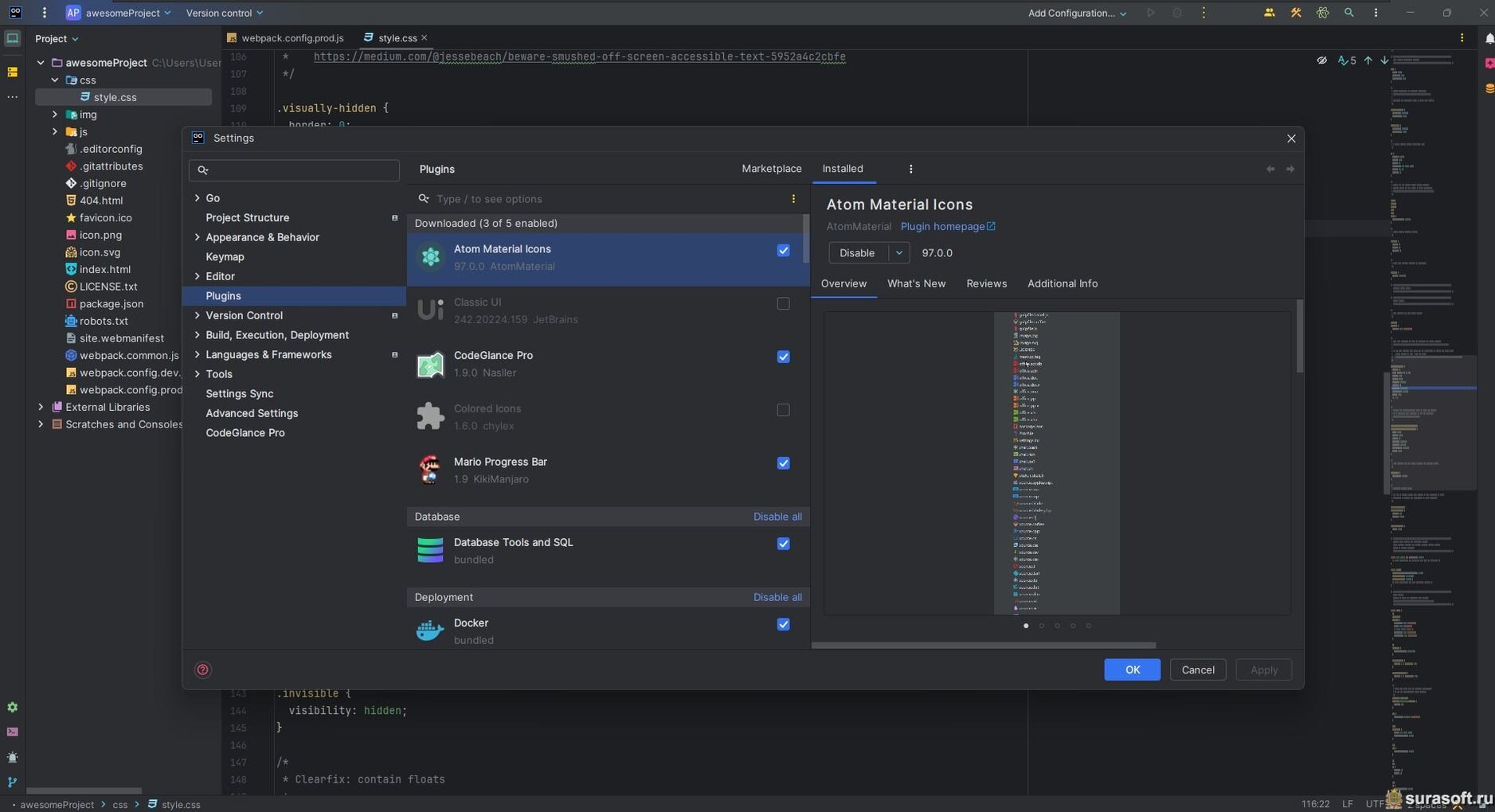Open the Terminal tool window icon
This screenshot has width=1495, height=812.
point(12,732)
